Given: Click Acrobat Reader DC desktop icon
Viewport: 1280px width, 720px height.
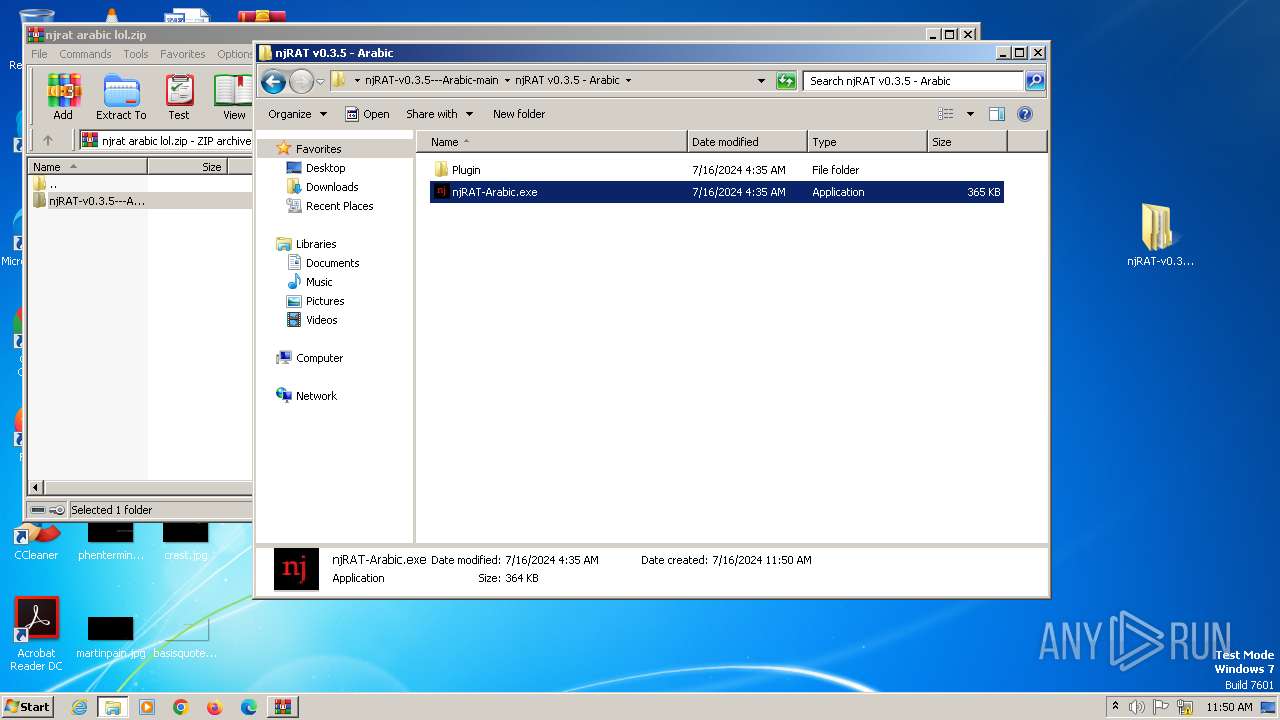Looking at the screenshot, I should [37, 635].
